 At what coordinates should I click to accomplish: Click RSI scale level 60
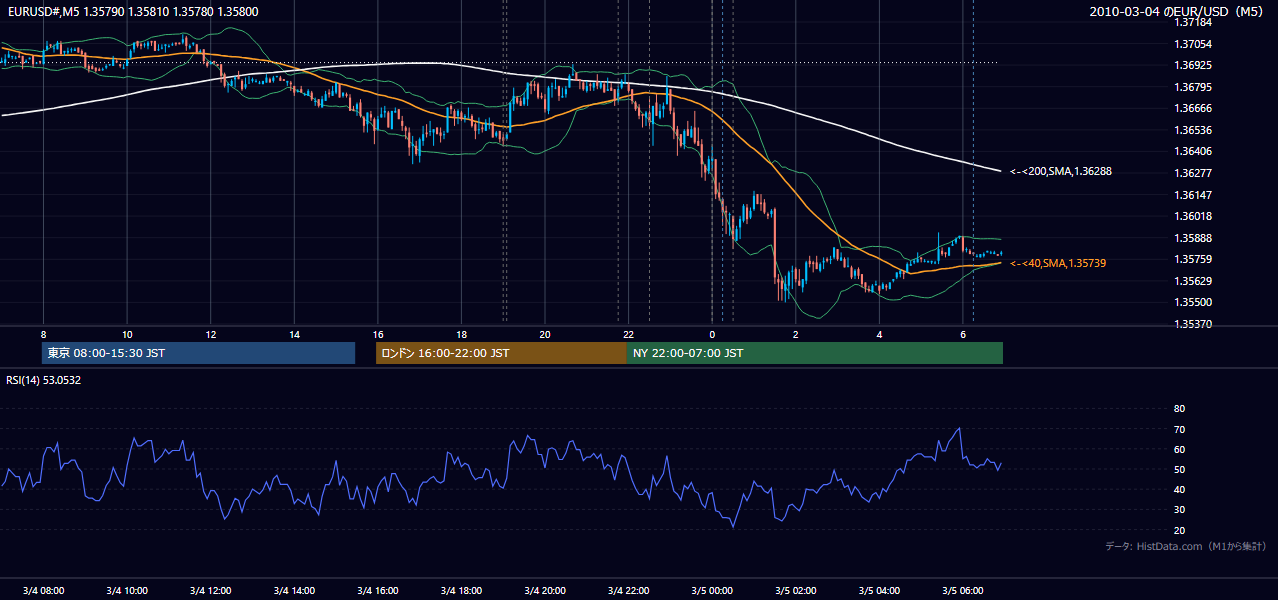pos(1179,449)
